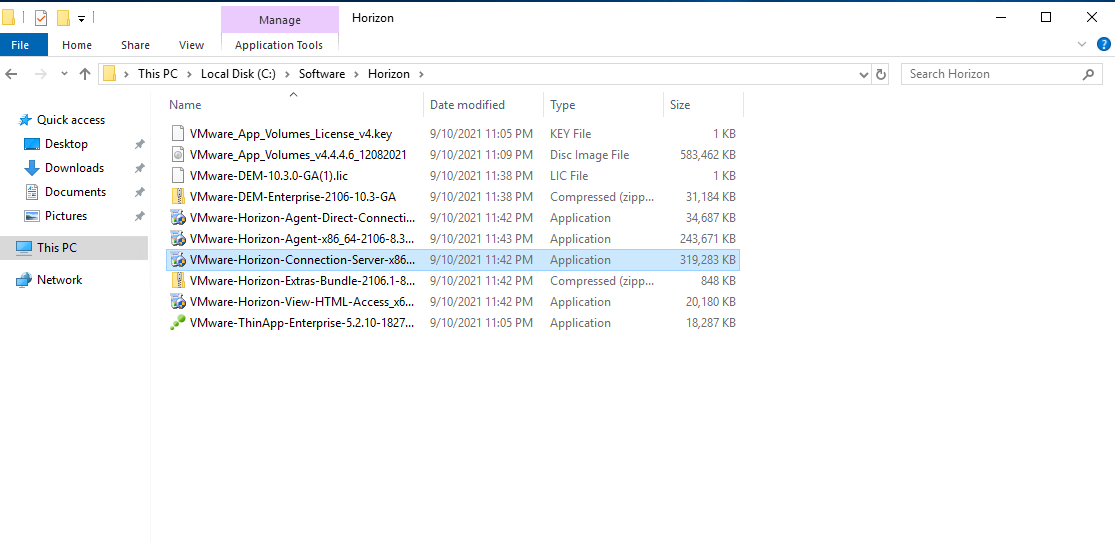Unpin Pictures from Quick access

[x=139, y=216]
